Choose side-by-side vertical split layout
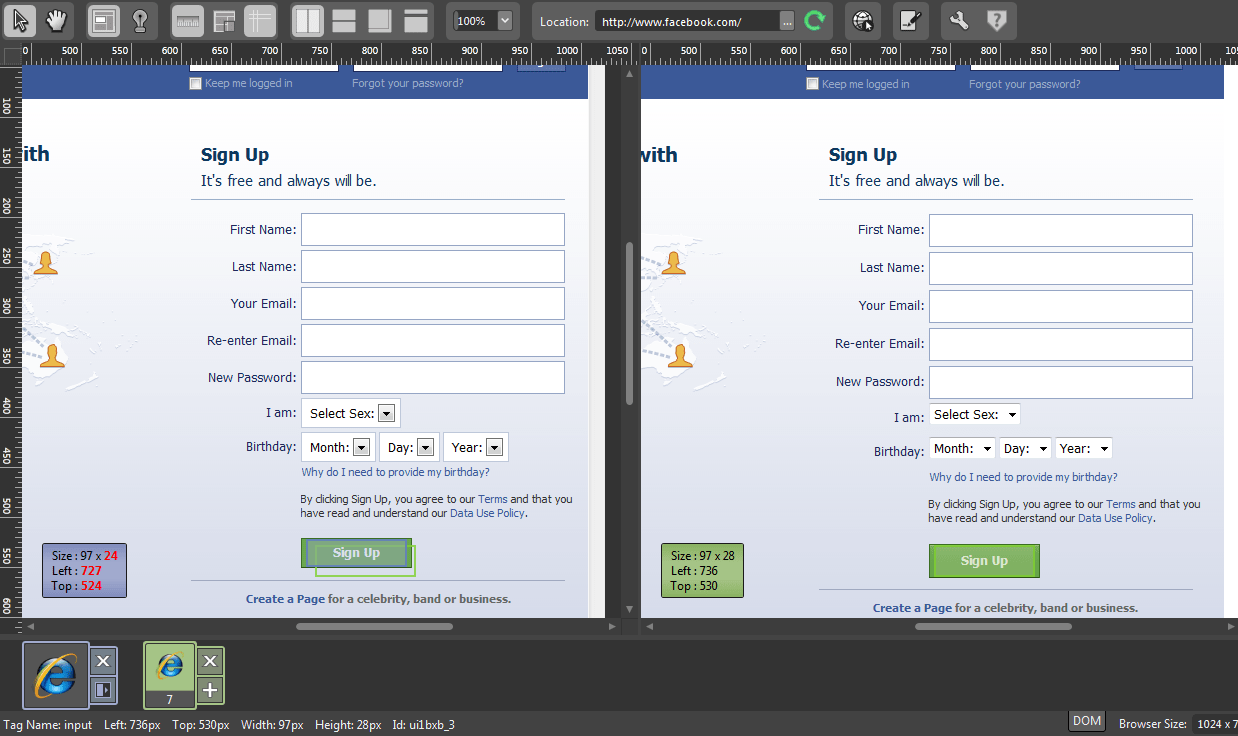This screenshot has width=1238, height=736. pos(308,20)
